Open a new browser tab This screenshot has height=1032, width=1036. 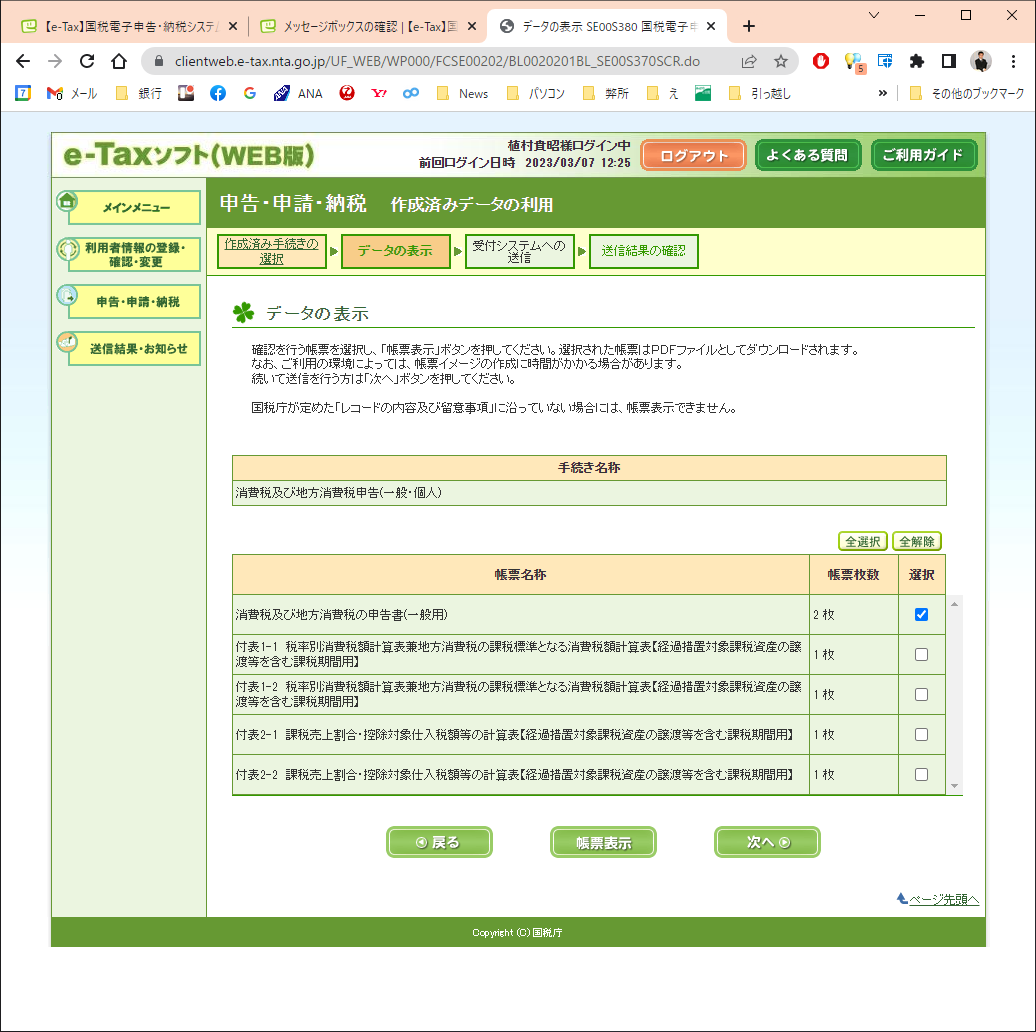(x=749, y=26)
